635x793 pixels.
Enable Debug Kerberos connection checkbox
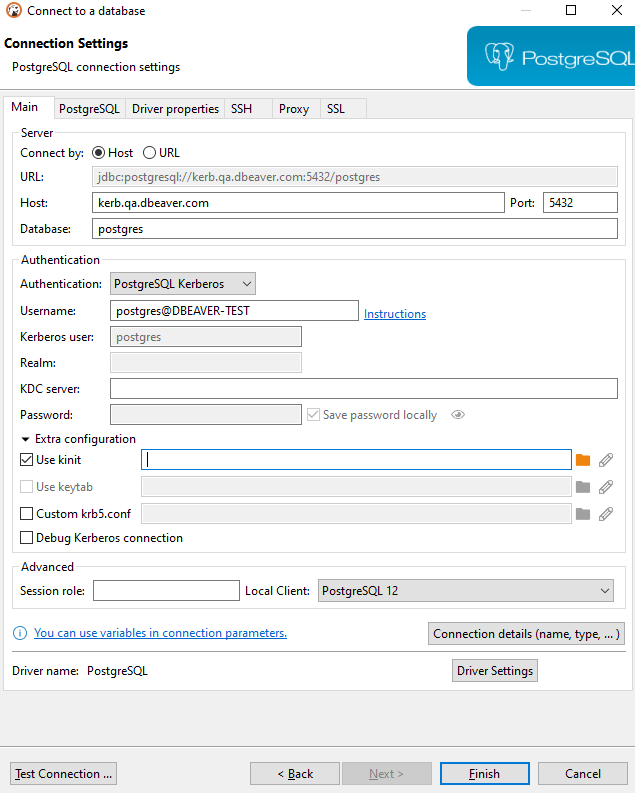click(26, 538)
